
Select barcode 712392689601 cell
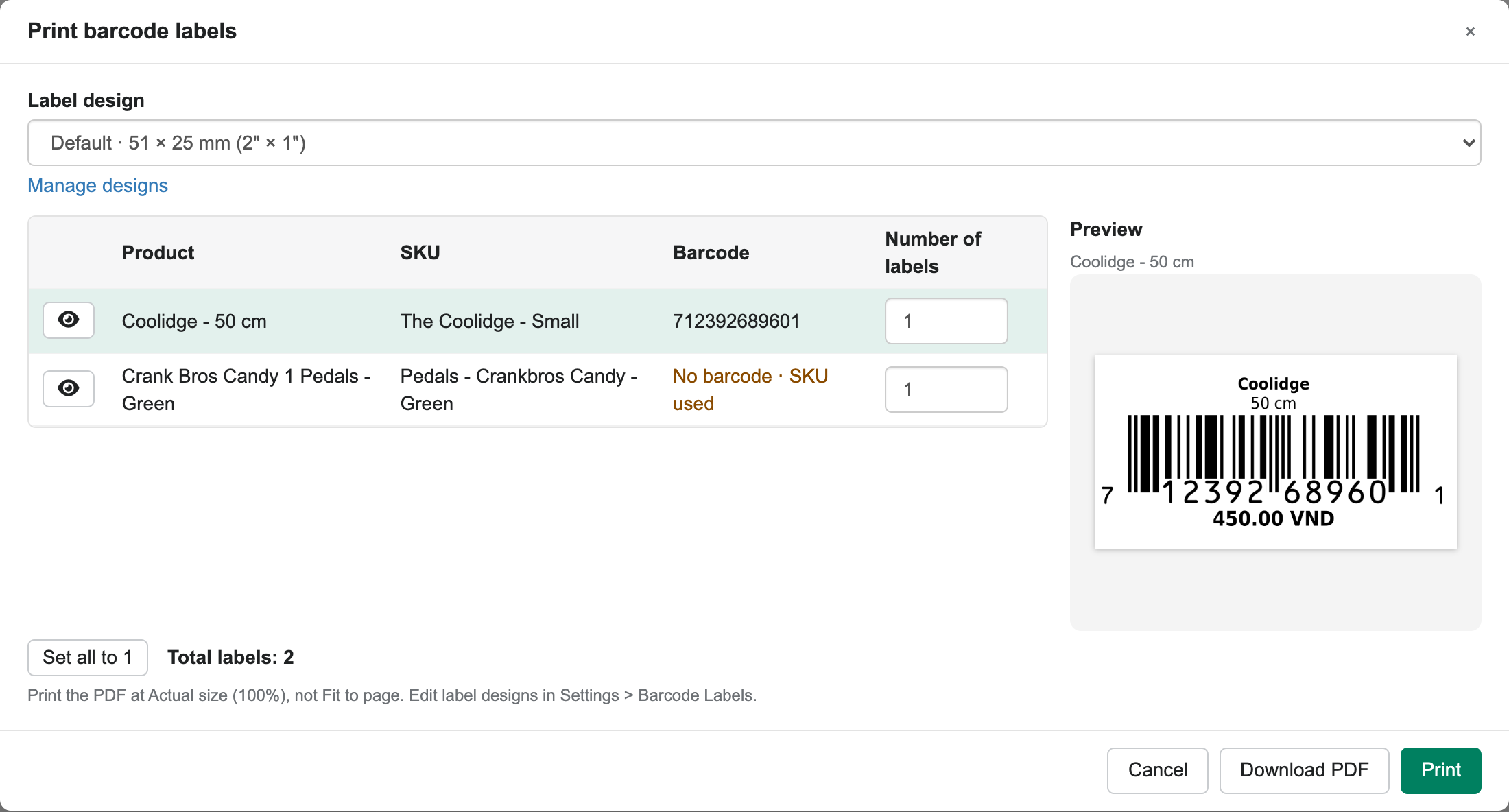736,321
